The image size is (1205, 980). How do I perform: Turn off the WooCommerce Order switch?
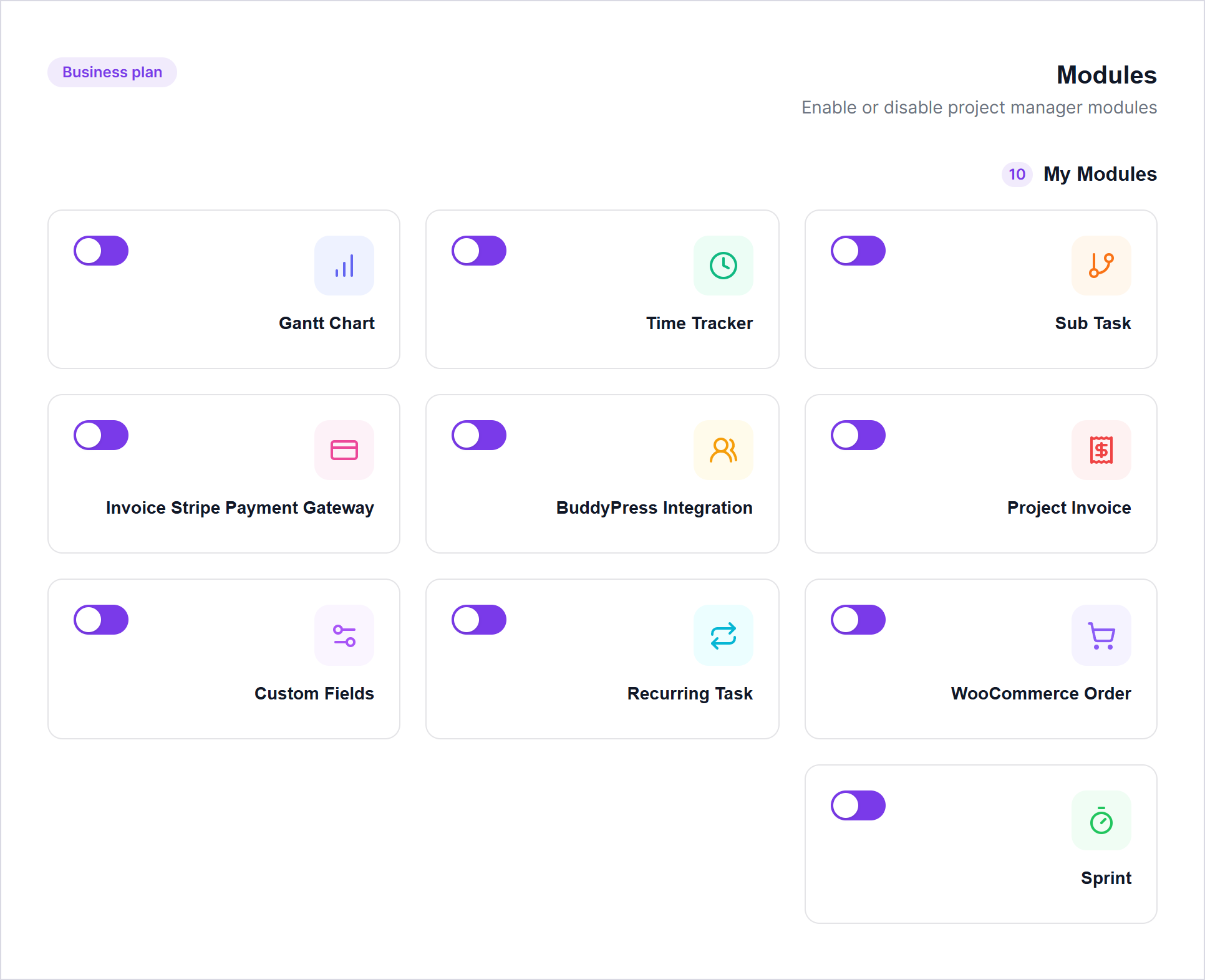(858, 620)
